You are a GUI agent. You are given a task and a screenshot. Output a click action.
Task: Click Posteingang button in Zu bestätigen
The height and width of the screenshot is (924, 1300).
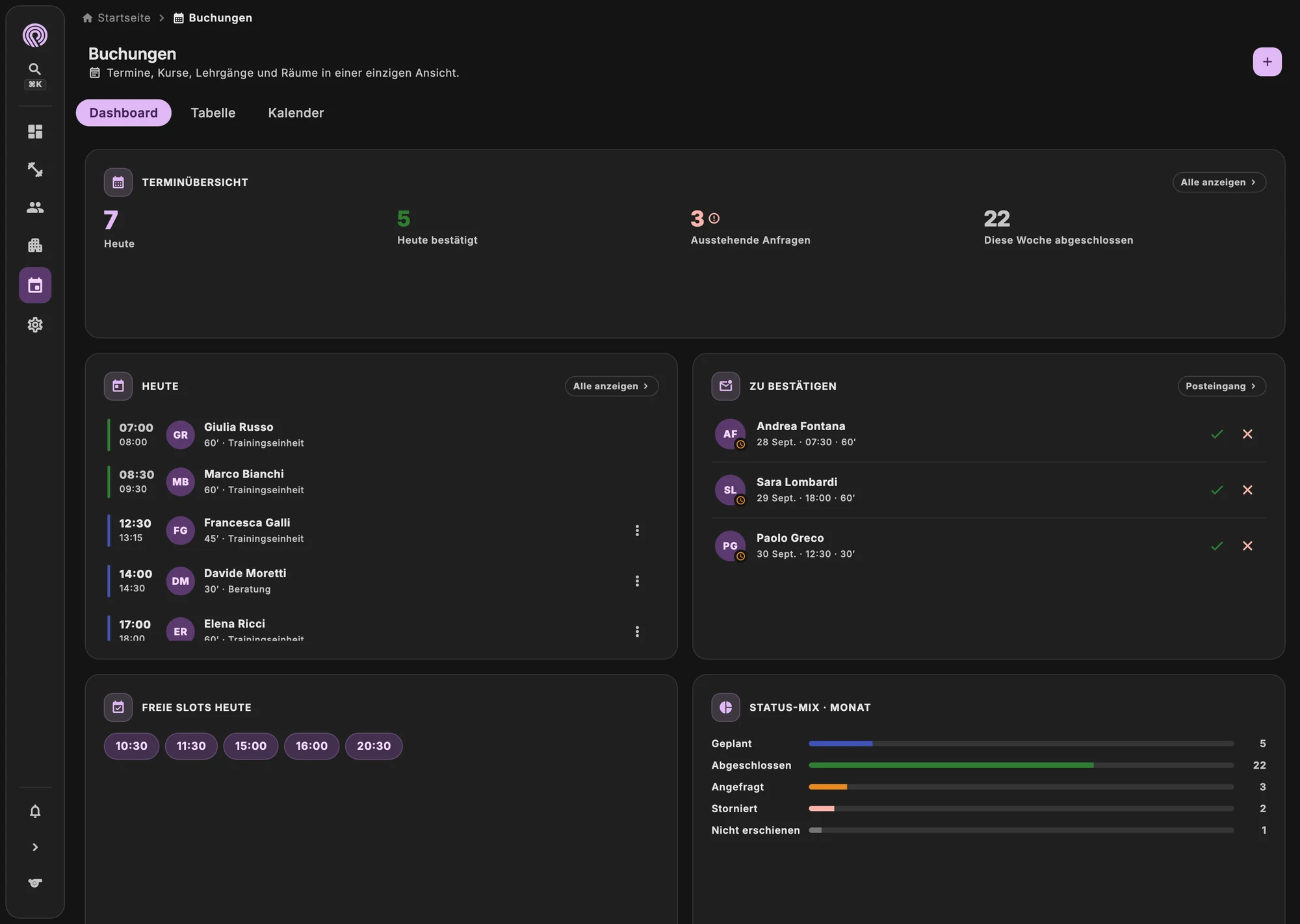click(x=1221, y=386)
